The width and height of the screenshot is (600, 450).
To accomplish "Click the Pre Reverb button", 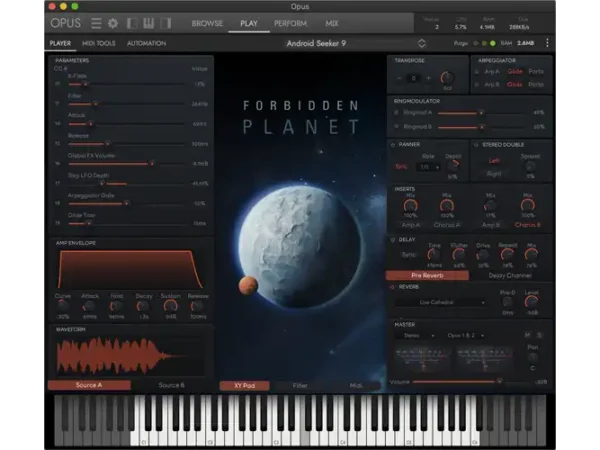I will pos(427,276).
